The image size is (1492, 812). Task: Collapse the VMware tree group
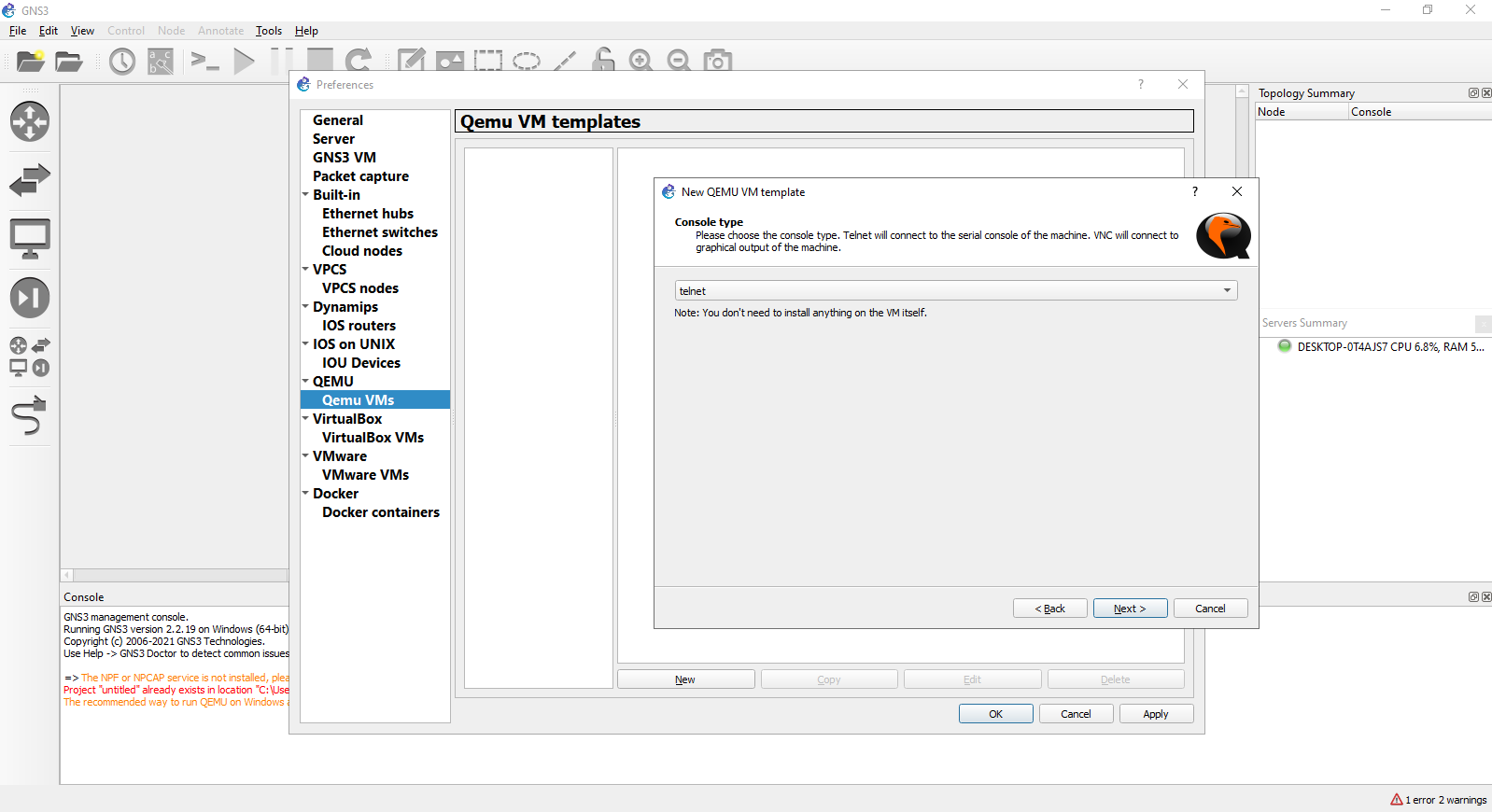click(x=305, y=455)
